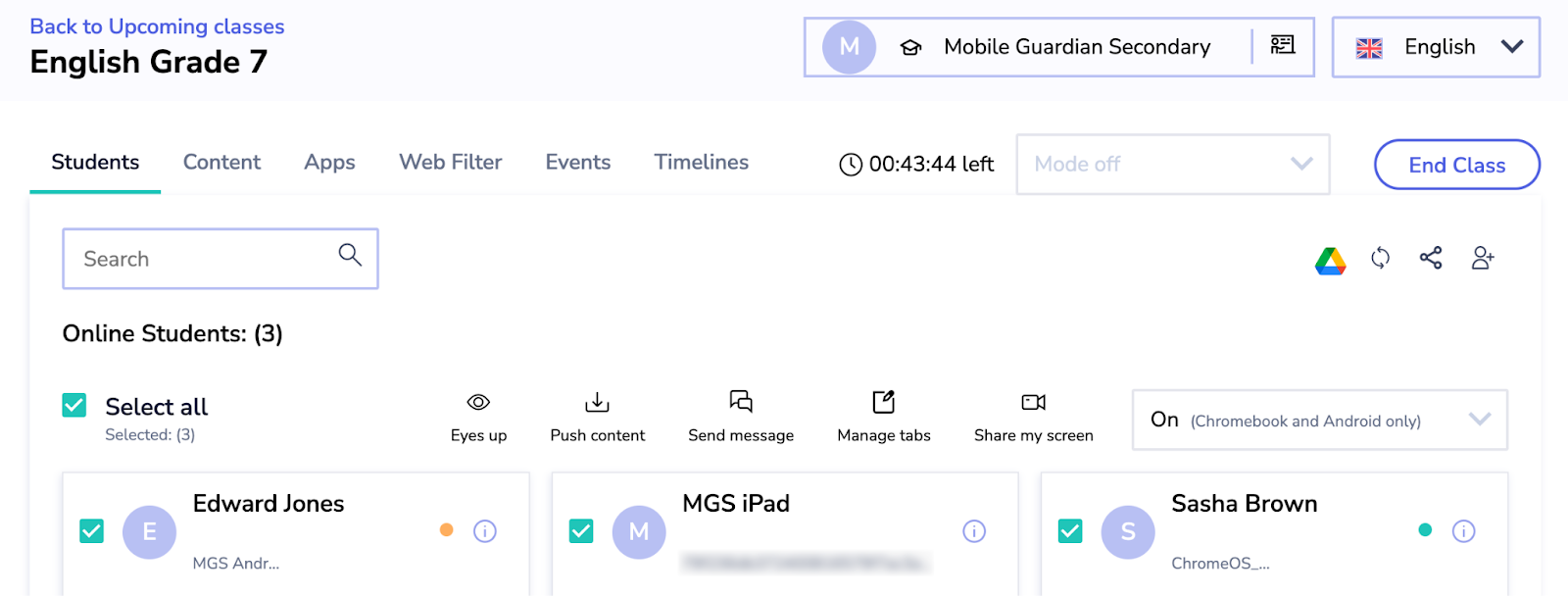The height and width of the screenshot is (596, 1568).
Task: Expand the Chromebook and Android only dropdown
Action: 1319,421
